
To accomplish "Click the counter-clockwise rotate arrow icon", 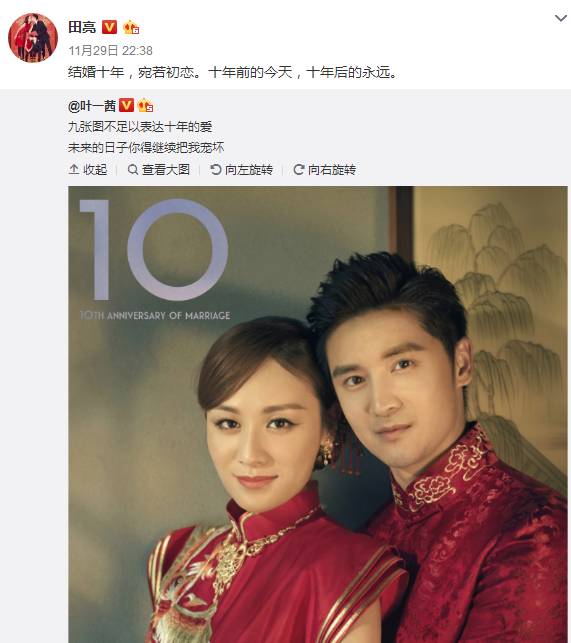I will [x=215, y=169].
